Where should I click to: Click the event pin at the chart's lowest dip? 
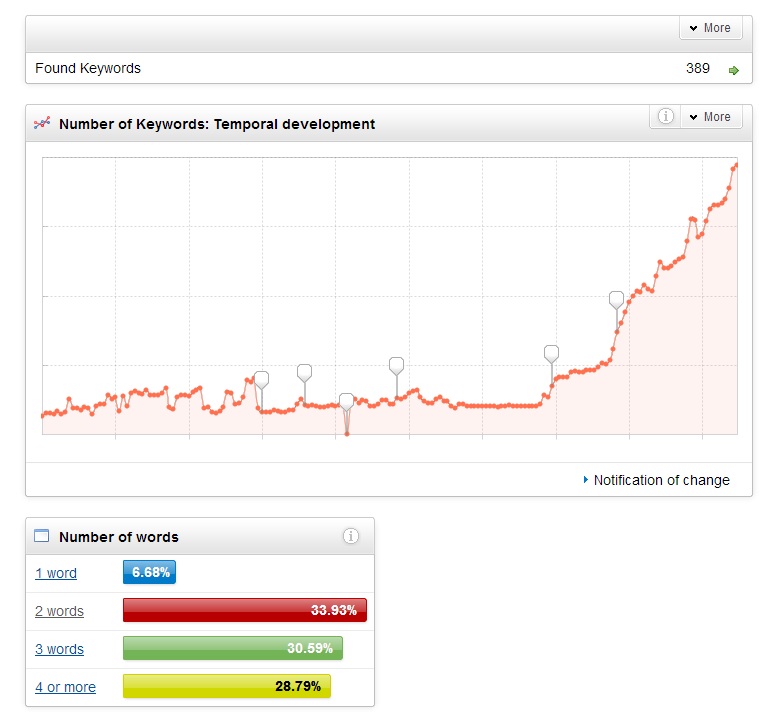(x=347, y=401)
